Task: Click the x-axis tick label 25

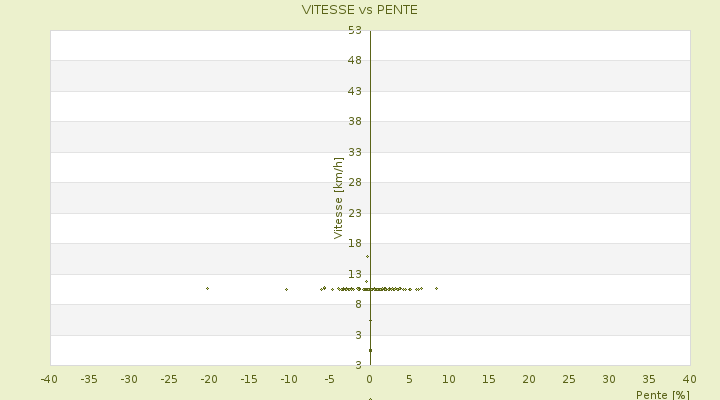Action: point(569,379)
